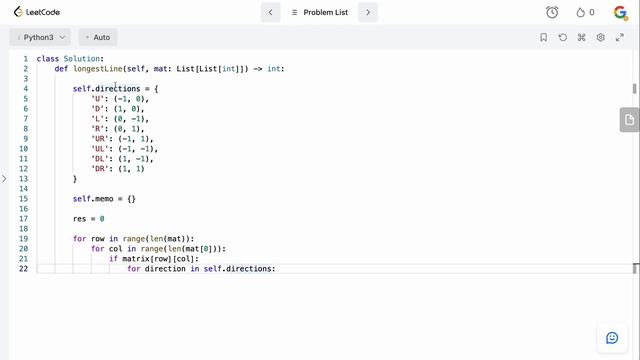Screen dimensions: 640x360
Task: Click the 'self.memo = {}' line
Action: pyautogui.click(x=104, y=199)
